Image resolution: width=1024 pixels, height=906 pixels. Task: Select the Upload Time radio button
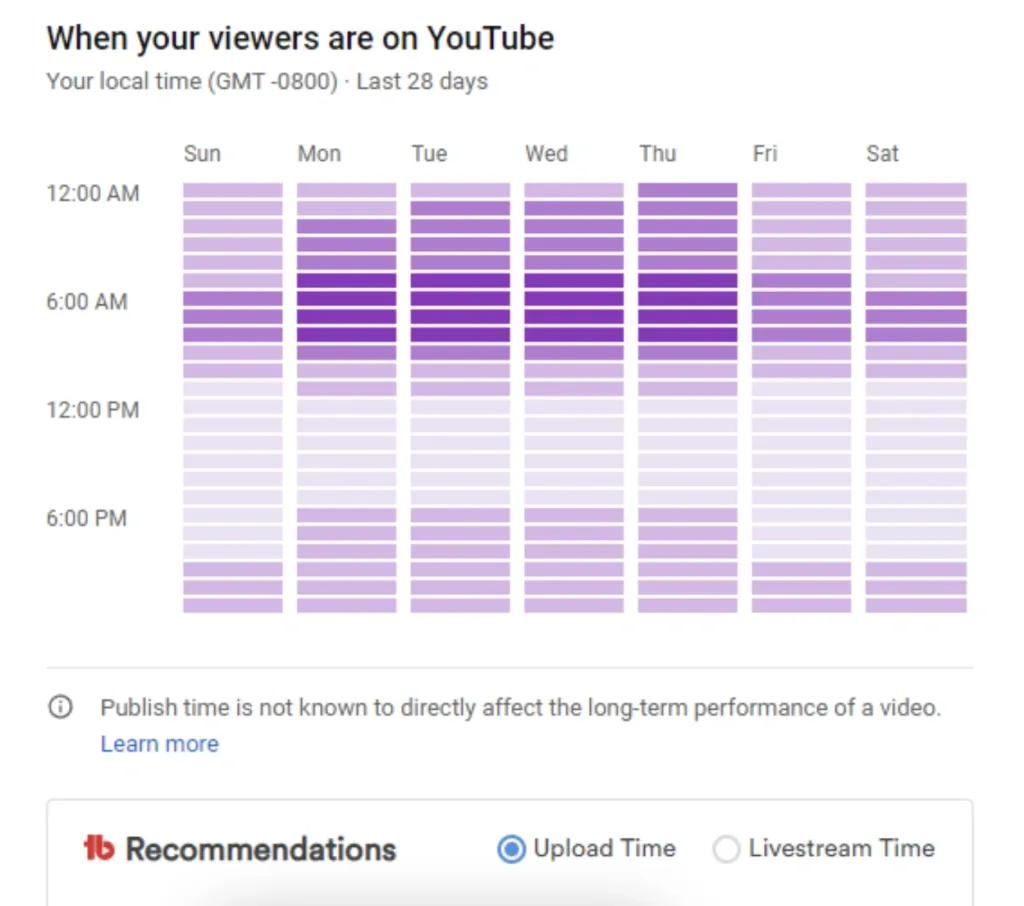[x=511, y=849]
